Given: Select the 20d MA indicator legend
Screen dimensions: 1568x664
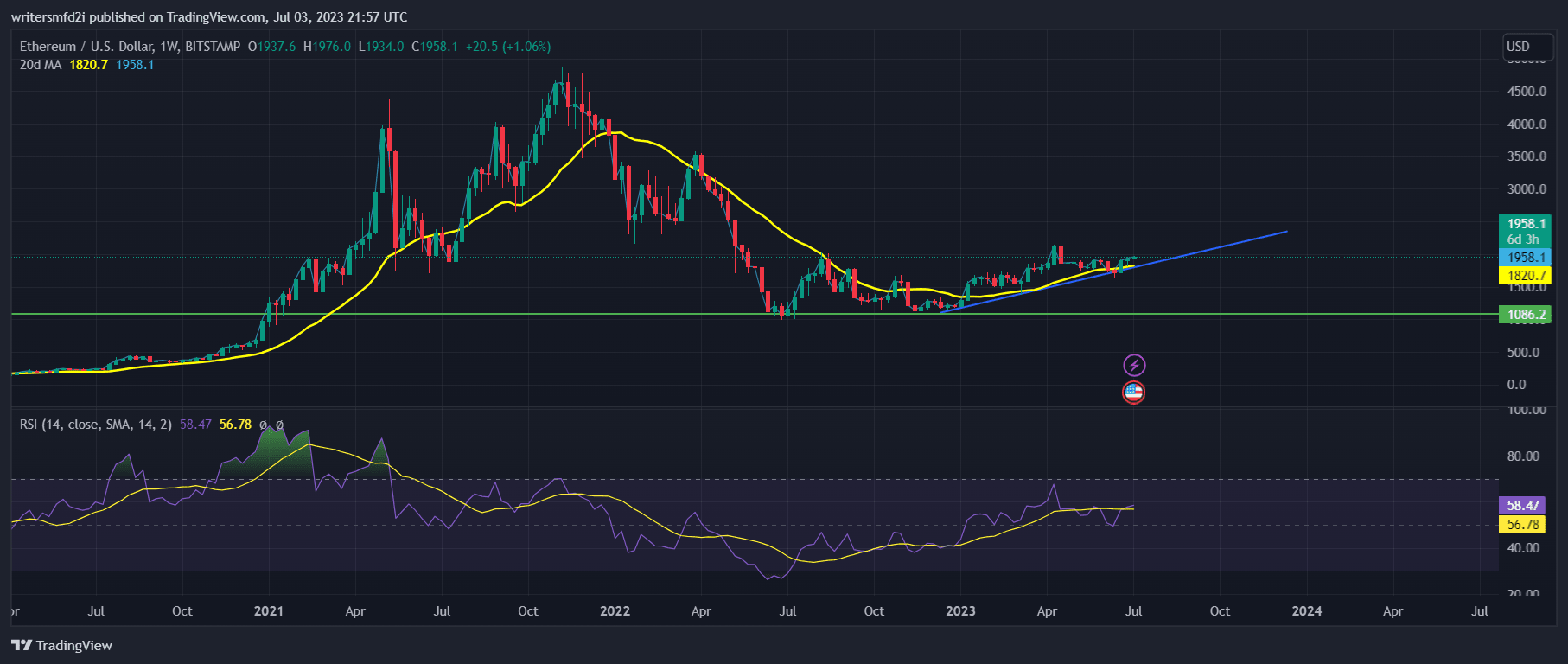Looking at the screenshot, I should pyautogui.click(x=41, y=65).
